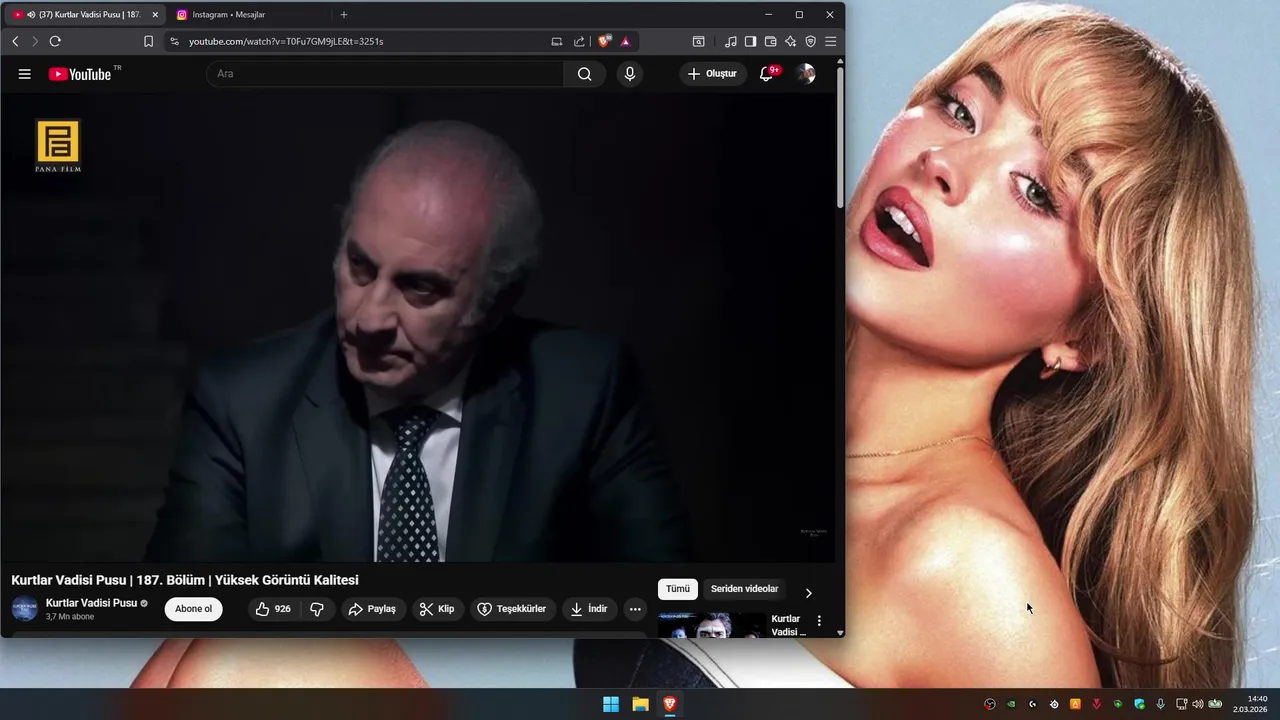Click the video player to pause
Screen dimensions: 1280x720
tap(418, 328)
